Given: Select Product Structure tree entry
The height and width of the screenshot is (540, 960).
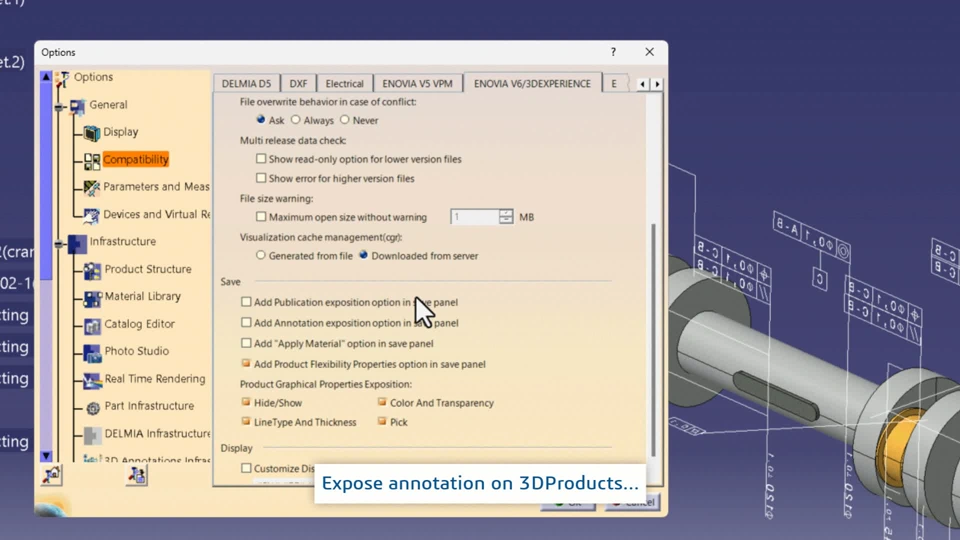Looking at the screenshot, I should tap(148, 269).
